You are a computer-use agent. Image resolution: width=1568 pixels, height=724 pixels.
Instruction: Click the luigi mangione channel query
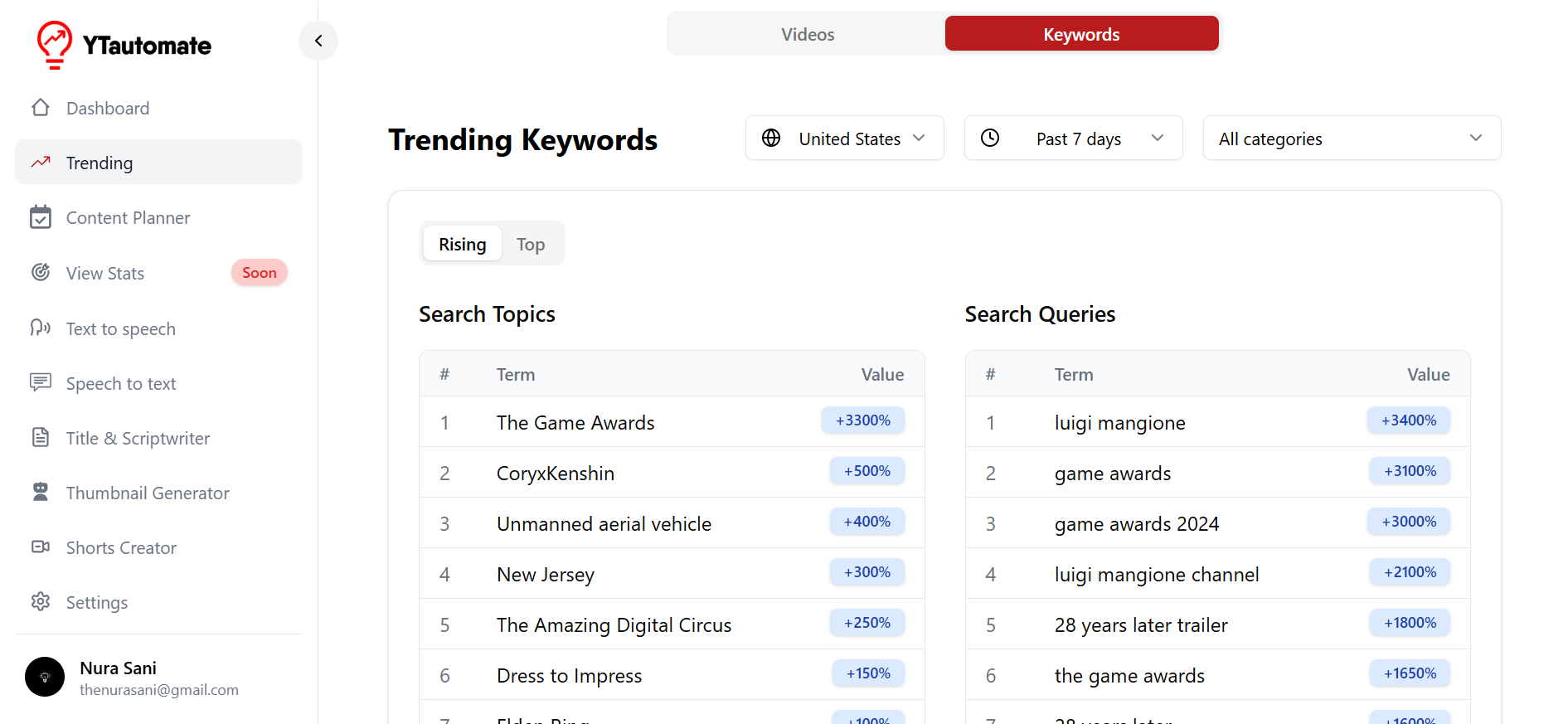(x=1157, y=575)
